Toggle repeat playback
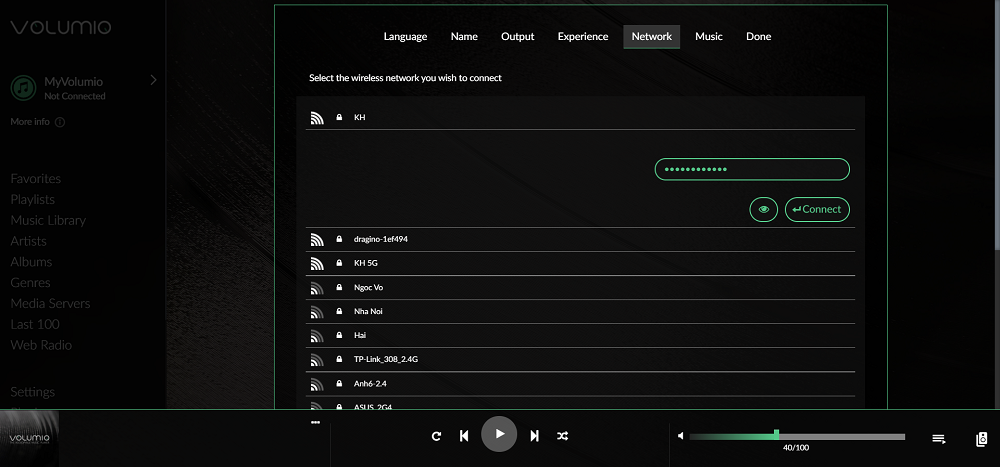 point(436,436)
